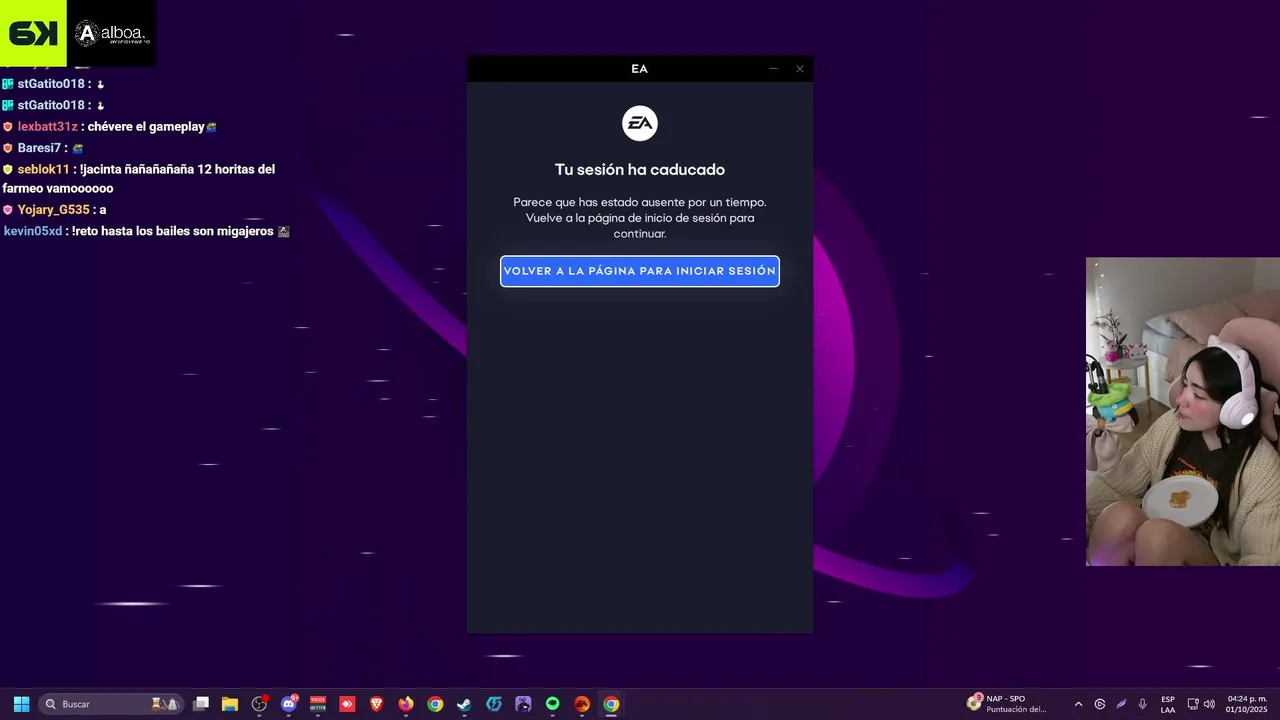This screenshot has height=720, width=1280.
Task: Click the microphone tray icon
Action: click(x=1142, y=704)
